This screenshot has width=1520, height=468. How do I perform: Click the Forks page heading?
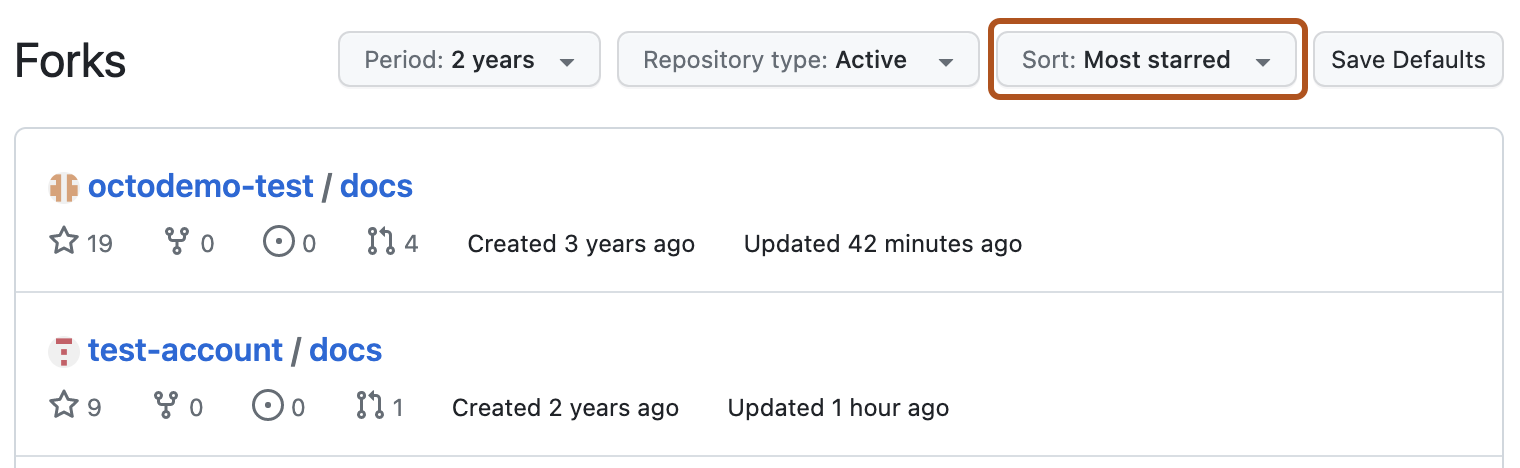70,61
